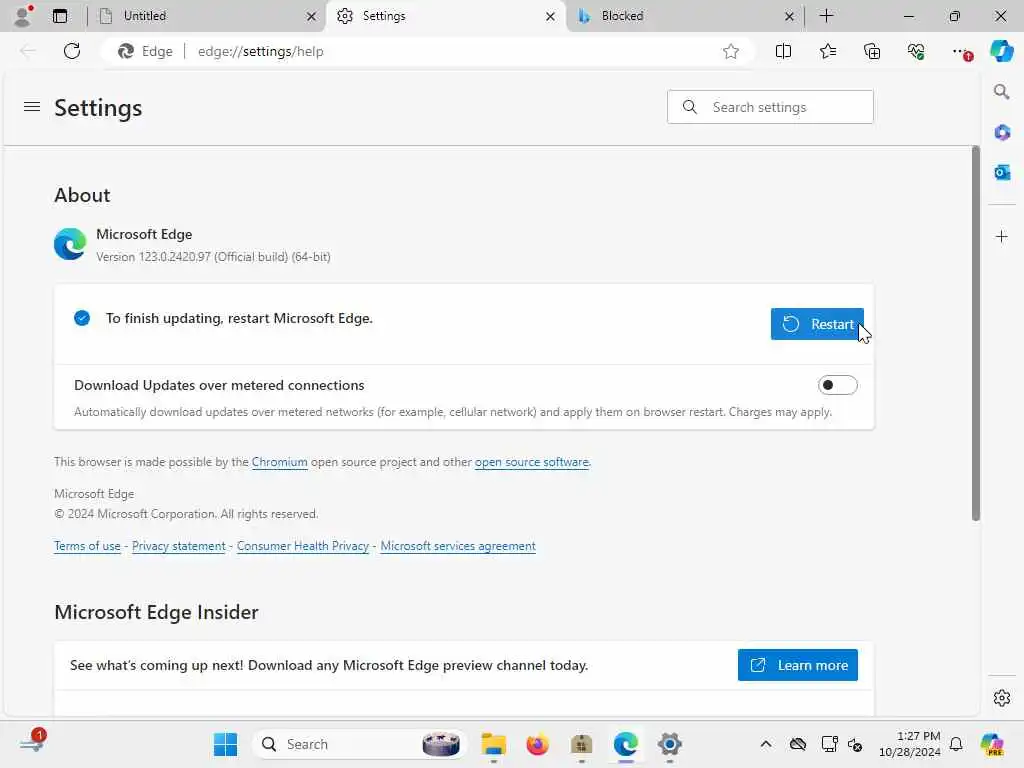Open the open source software link
The width and height of the screenshot is (1024, 768).
tap(532, 462)
